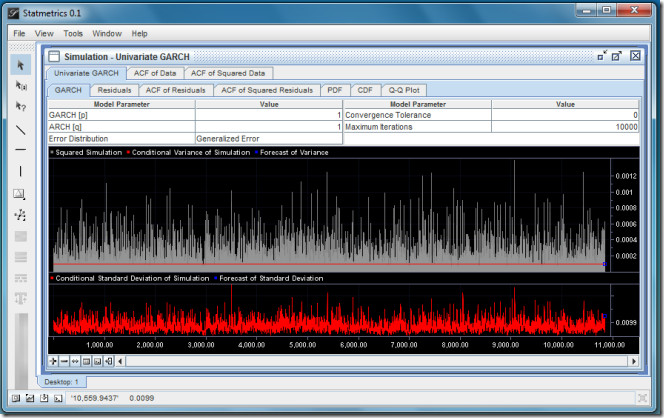
Task: Click the greyed icon at status bar's right end
Action: pos(642,398)
